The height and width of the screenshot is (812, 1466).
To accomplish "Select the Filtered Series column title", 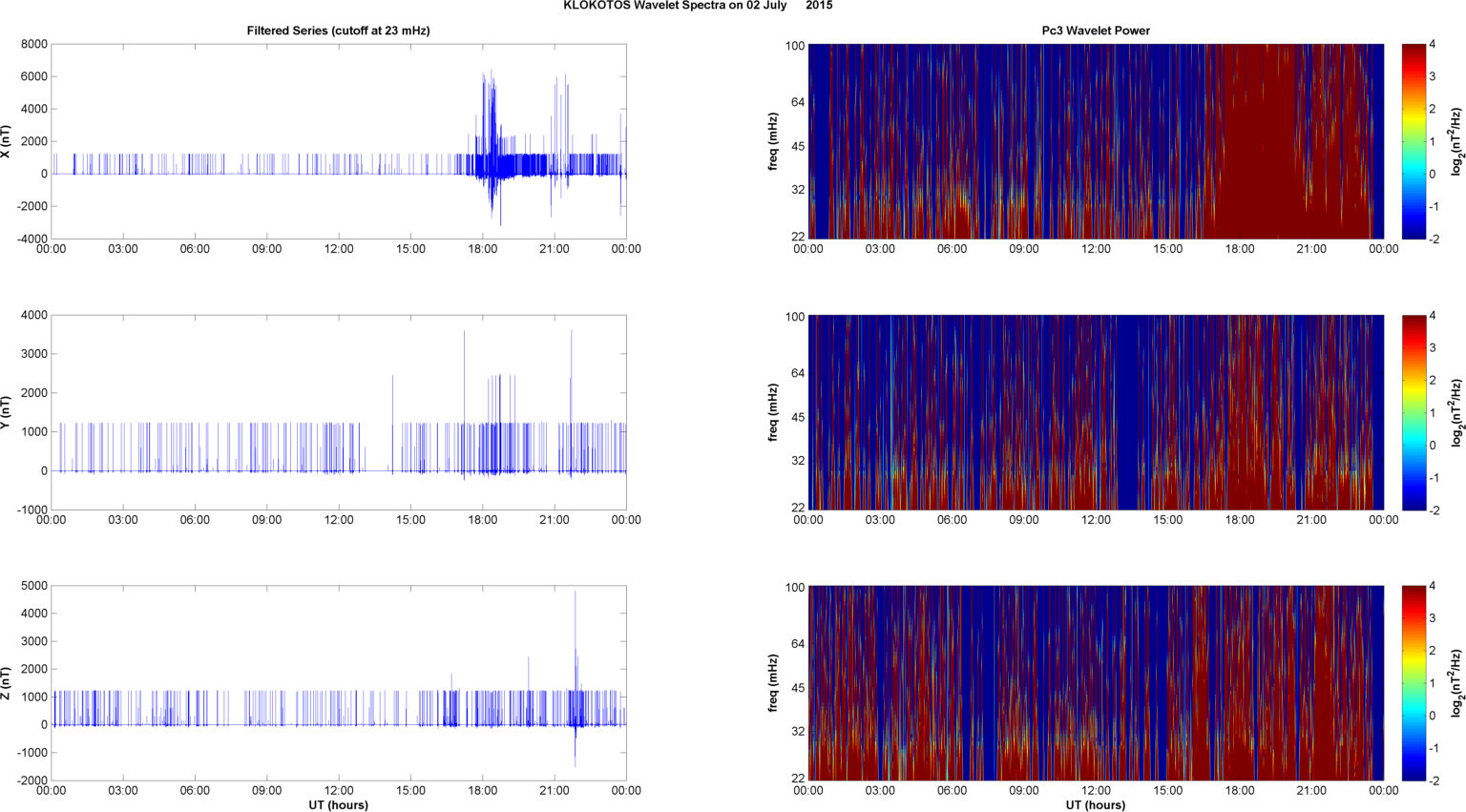I will 338,31.
